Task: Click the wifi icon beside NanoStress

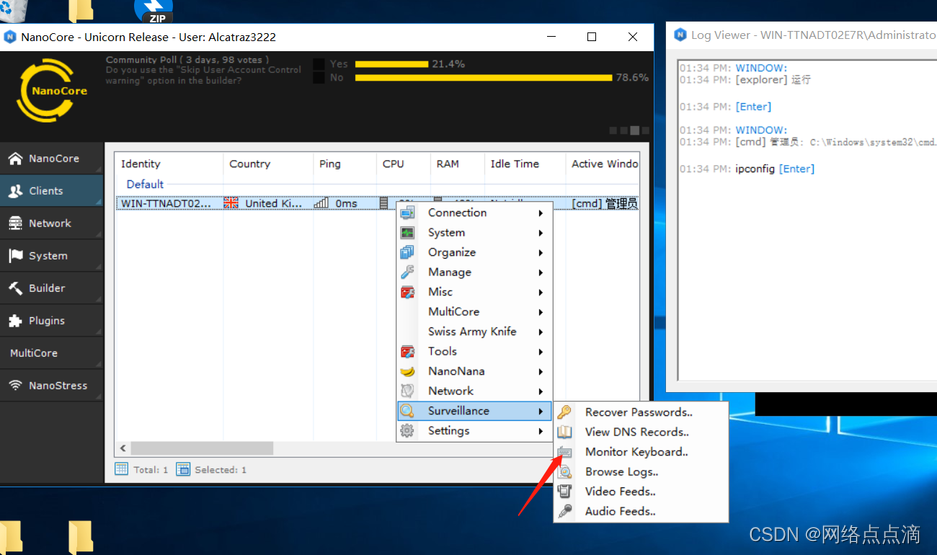Action: pos(16,385)
